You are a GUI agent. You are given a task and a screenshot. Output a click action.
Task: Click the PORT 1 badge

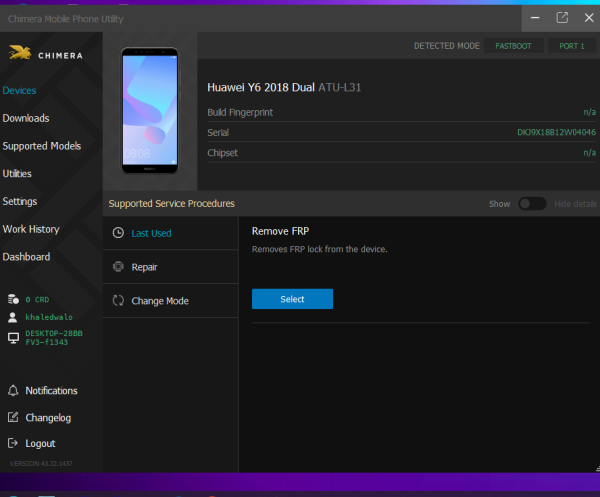point(572,46)
